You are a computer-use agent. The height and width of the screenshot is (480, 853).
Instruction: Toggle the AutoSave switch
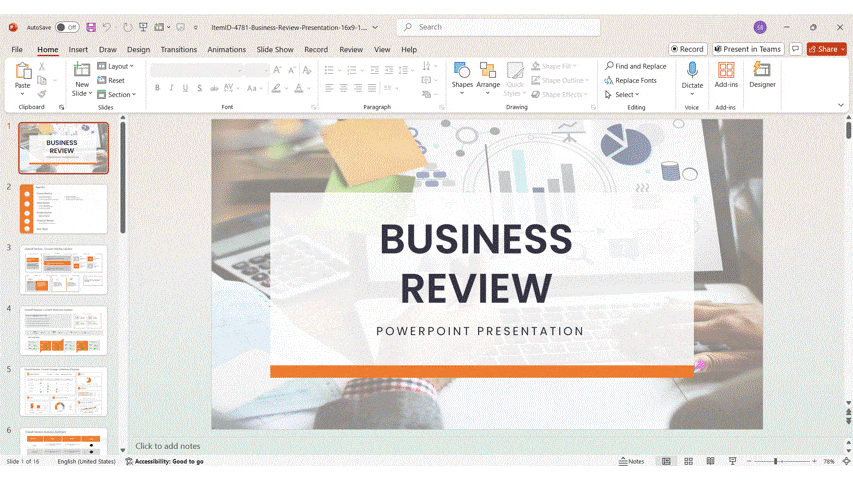tap(67, 27)
